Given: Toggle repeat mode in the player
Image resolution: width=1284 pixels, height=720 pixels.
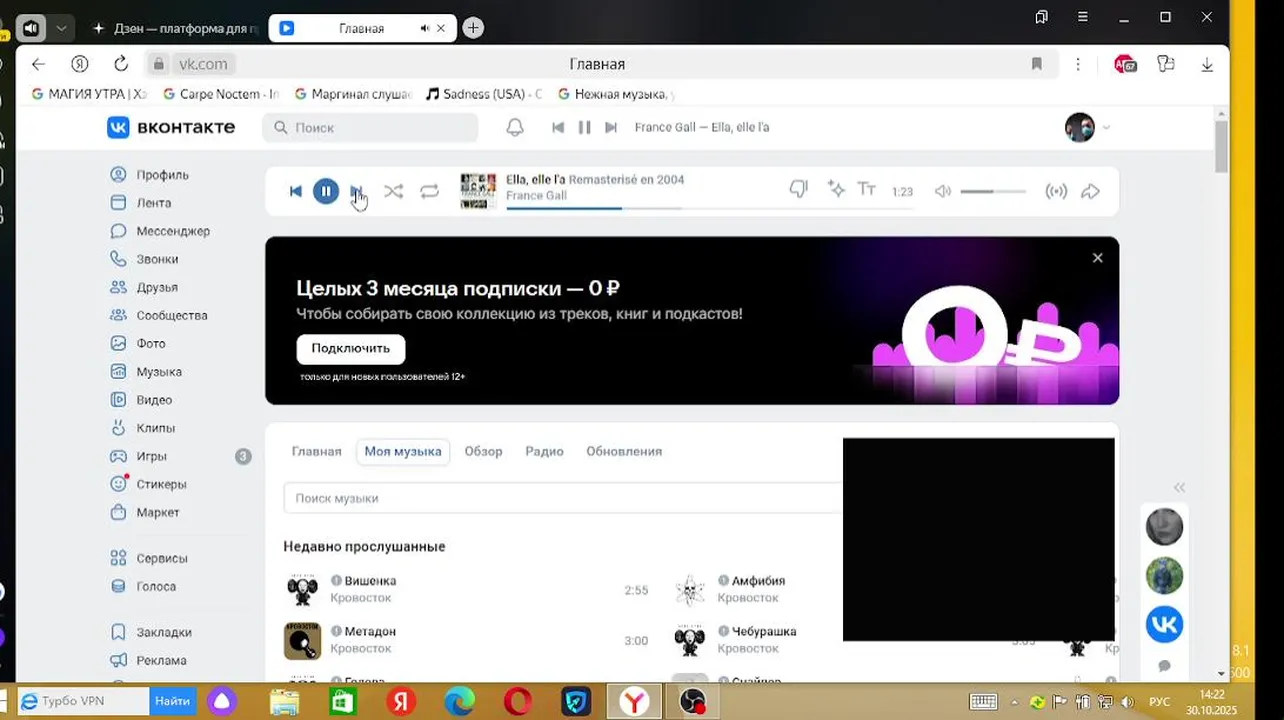Looking at the screenshot, I should click(429, 191).
